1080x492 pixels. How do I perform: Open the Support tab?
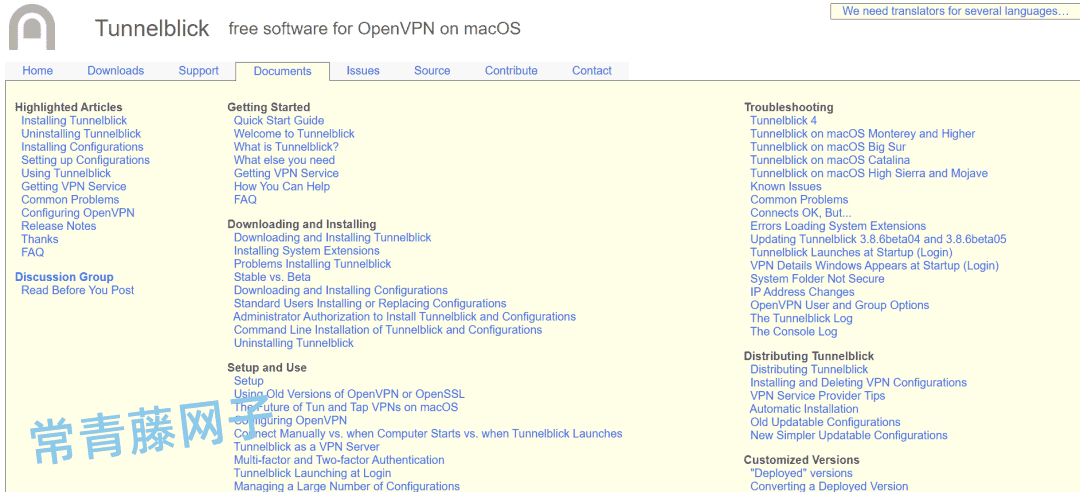tap(198, 71)
